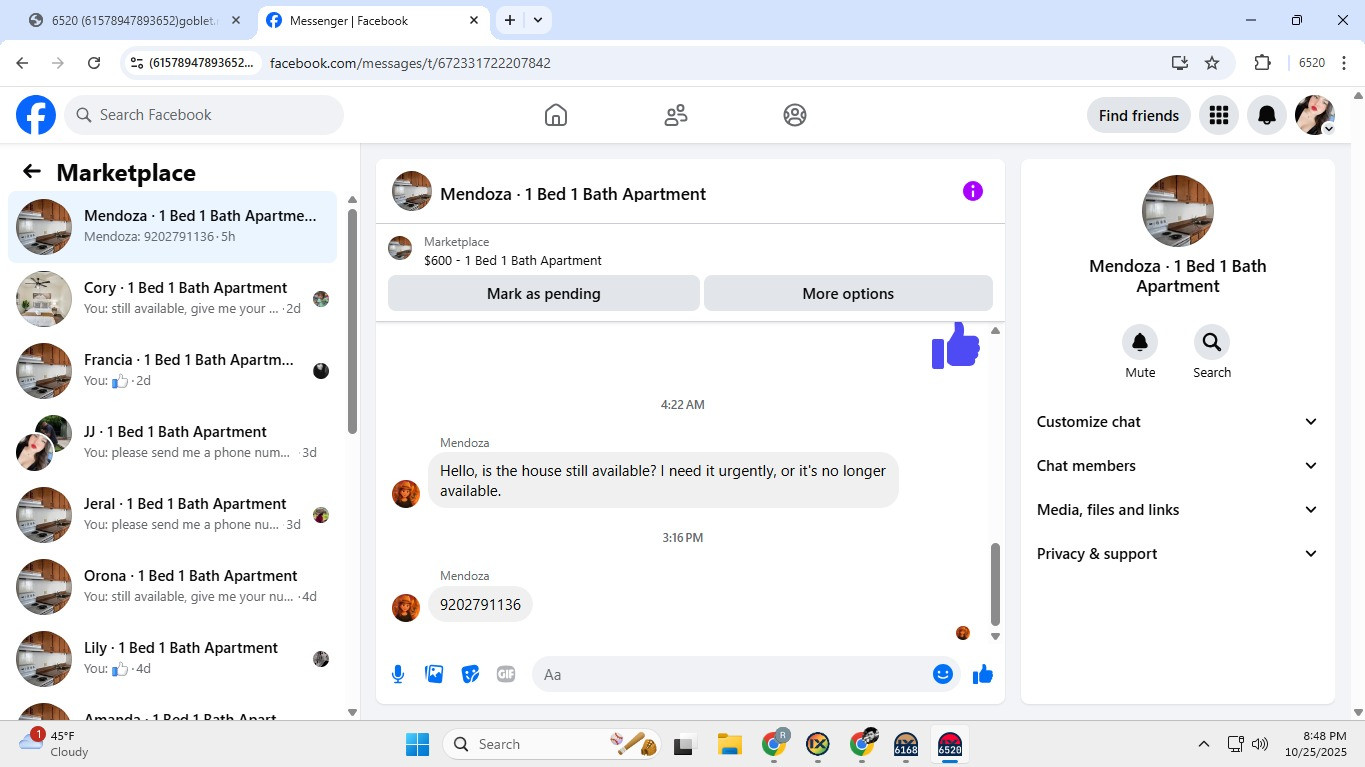Click the message 9202791136

[x=480, y=605]
